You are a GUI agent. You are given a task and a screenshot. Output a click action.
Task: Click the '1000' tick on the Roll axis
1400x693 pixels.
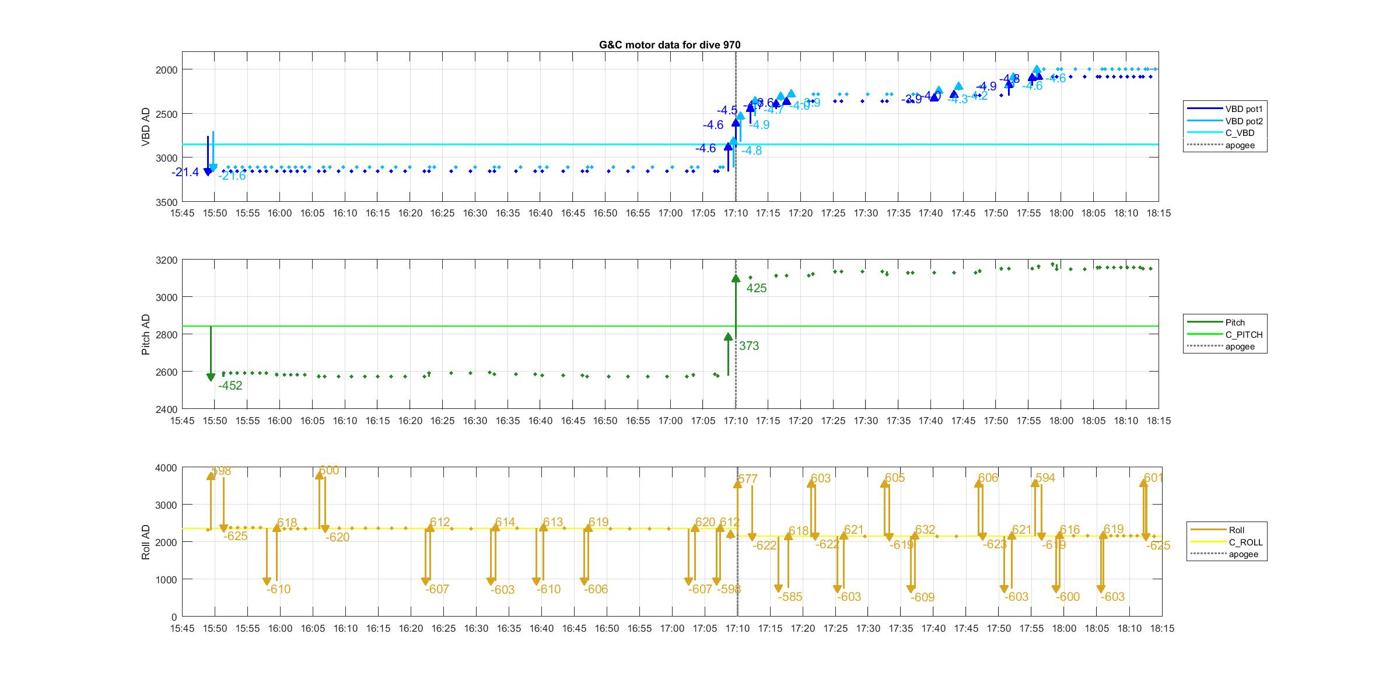click(164, 580)
